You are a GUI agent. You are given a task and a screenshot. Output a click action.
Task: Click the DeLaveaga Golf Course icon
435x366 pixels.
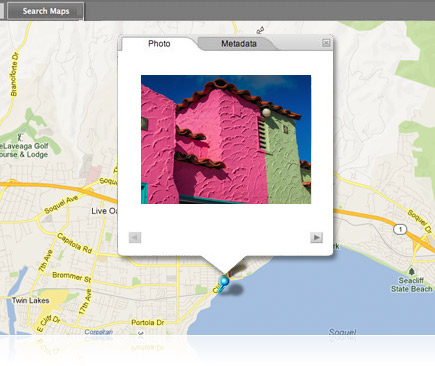[x=20, y=137]
